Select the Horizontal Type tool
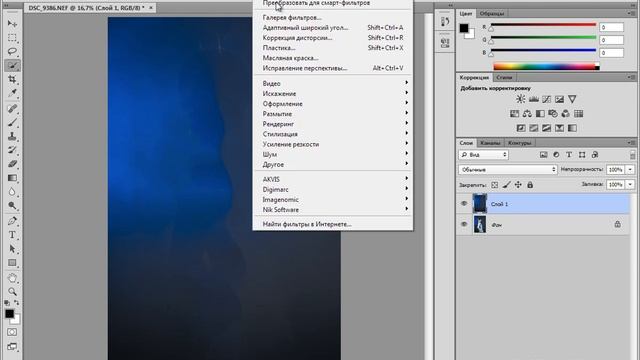640x360 pixels. coord(12,235)
